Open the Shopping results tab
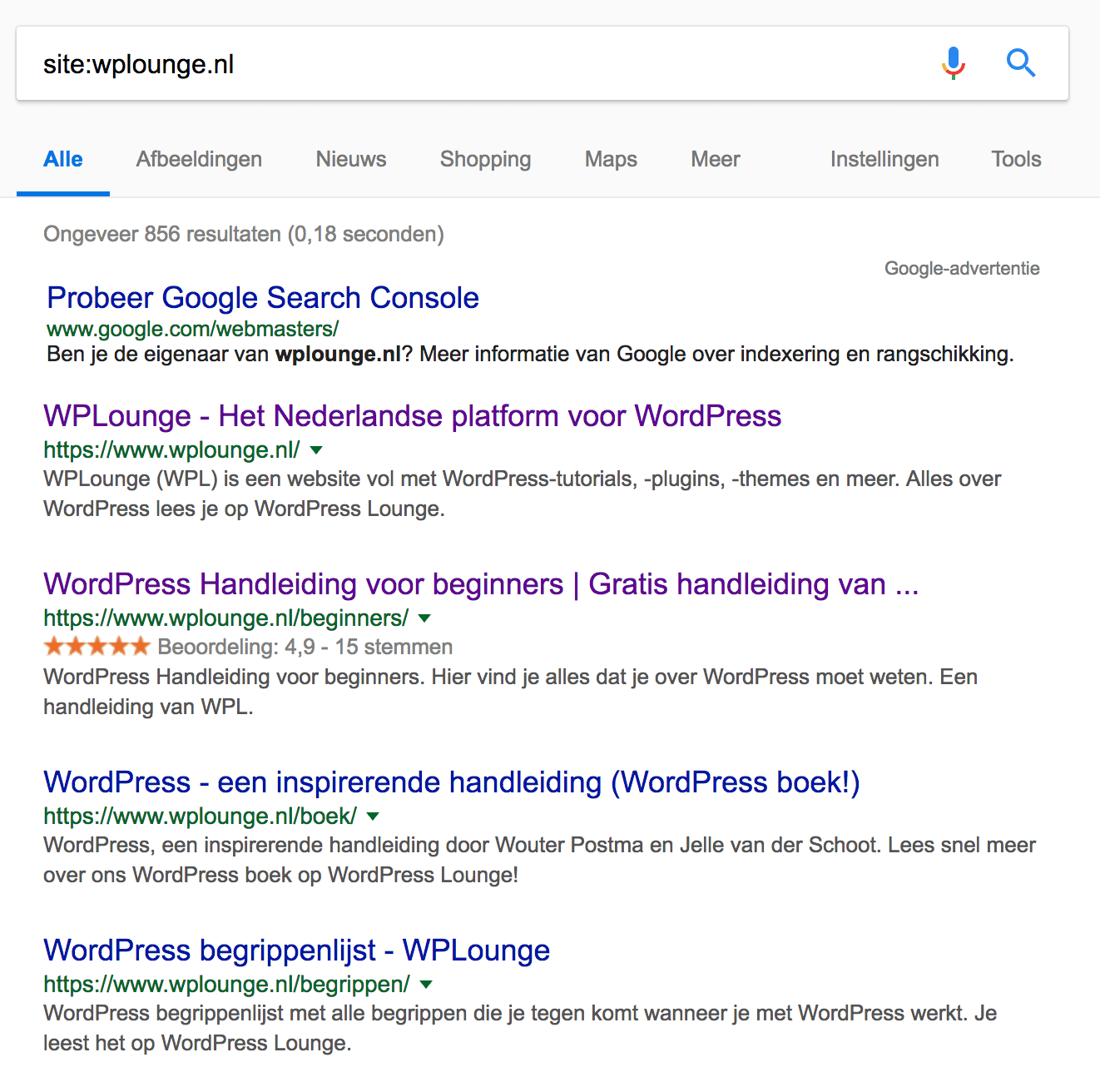1100x1092 pixels. [x=485, y=159]
